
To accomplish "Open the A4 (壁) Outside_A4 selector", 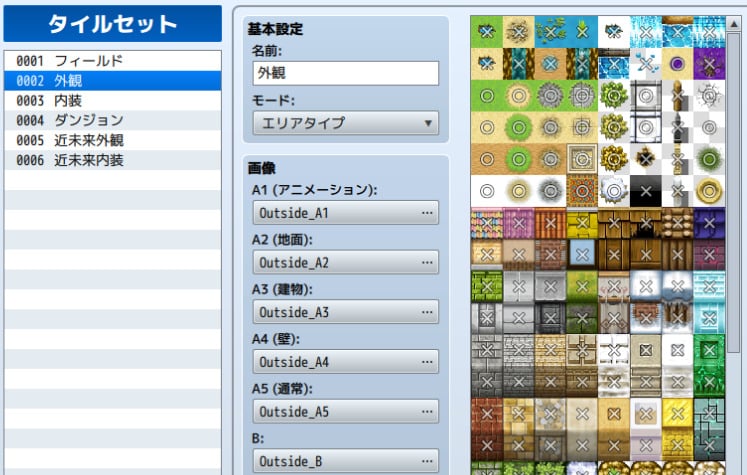I will 346,361.
